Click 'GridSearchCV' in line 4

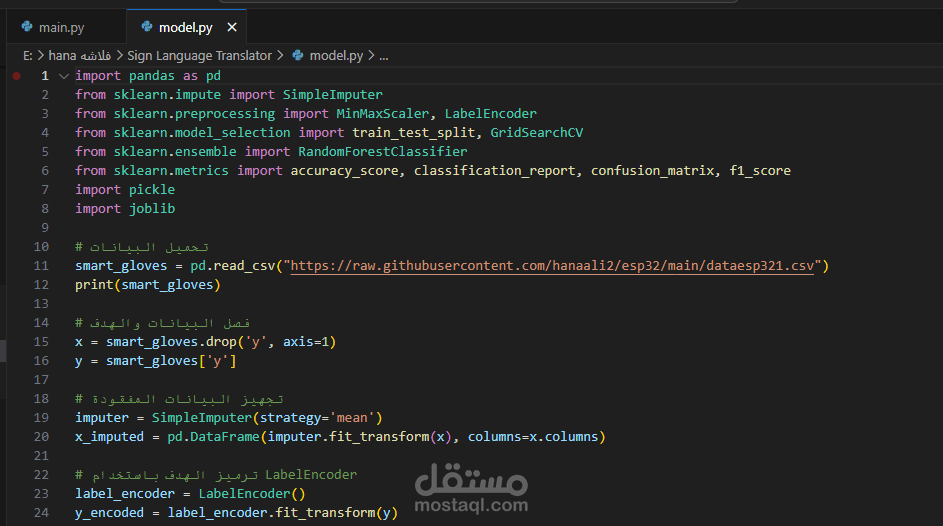[x=536, y=132]
